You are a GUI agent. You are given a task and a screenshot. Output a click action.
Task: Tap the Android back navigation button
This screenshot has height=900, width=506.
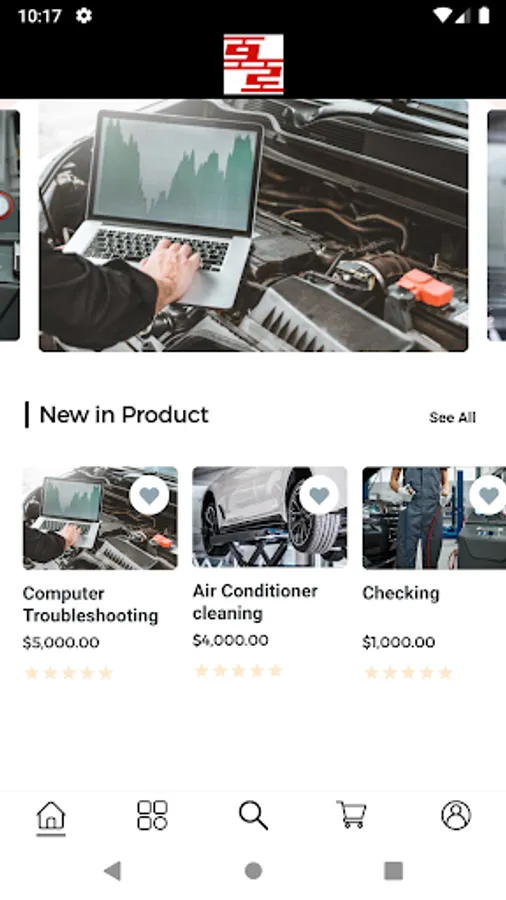pos(112,871)
